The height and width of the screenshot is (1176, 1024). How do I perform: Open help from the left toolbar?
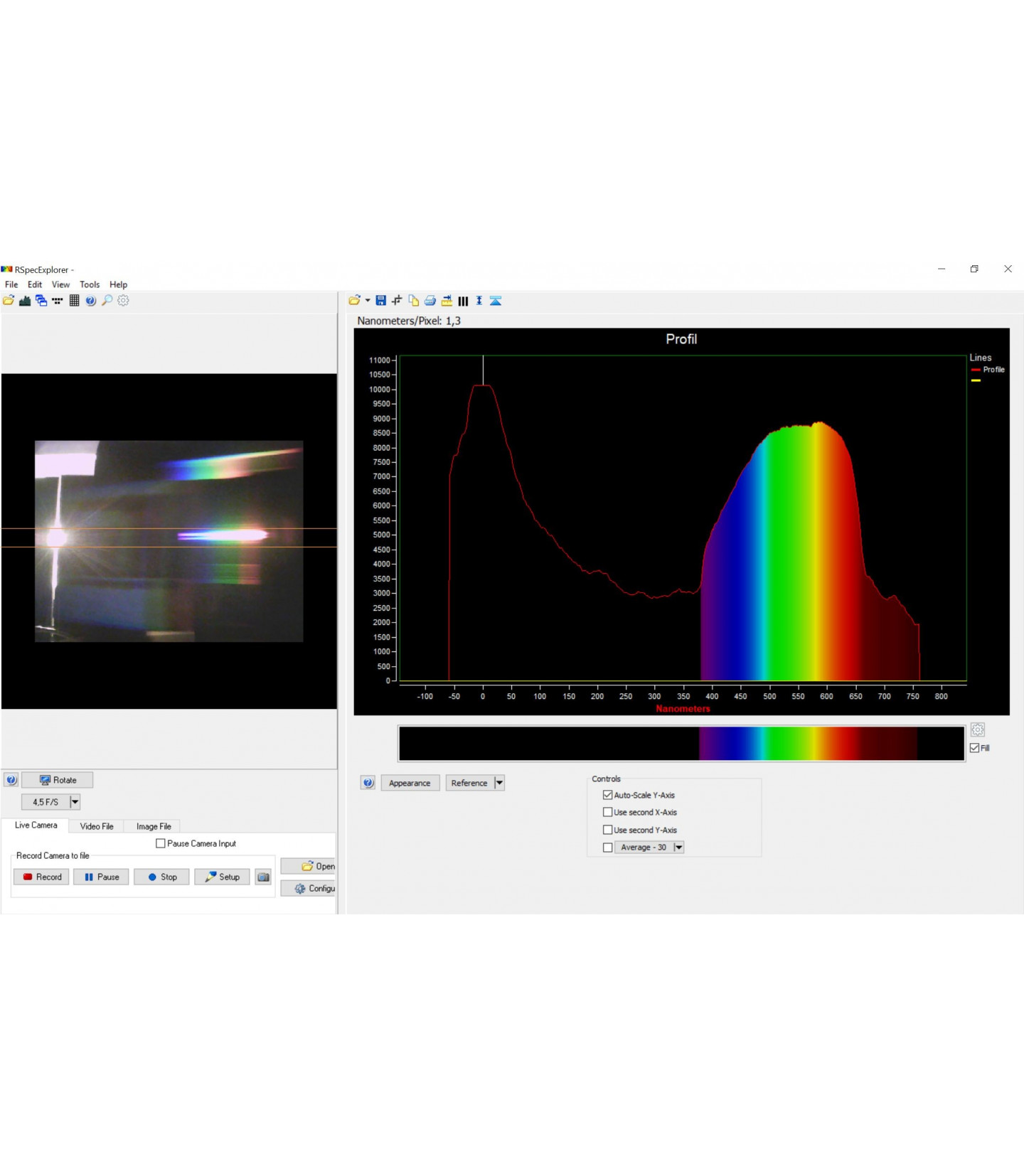pyautogui.click(x=90, y=301)
